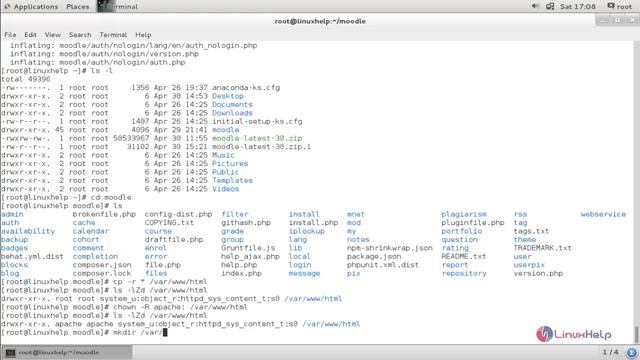Click the tags.txt entry
640x360 pixels.
[x=531, y=231]
